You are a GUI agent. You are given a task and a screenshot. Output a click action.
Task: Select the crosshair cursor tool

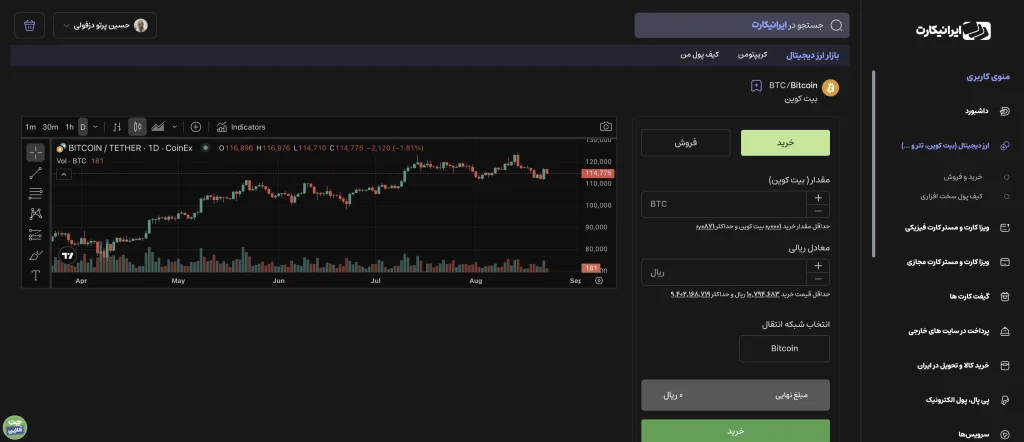[36, 153]
